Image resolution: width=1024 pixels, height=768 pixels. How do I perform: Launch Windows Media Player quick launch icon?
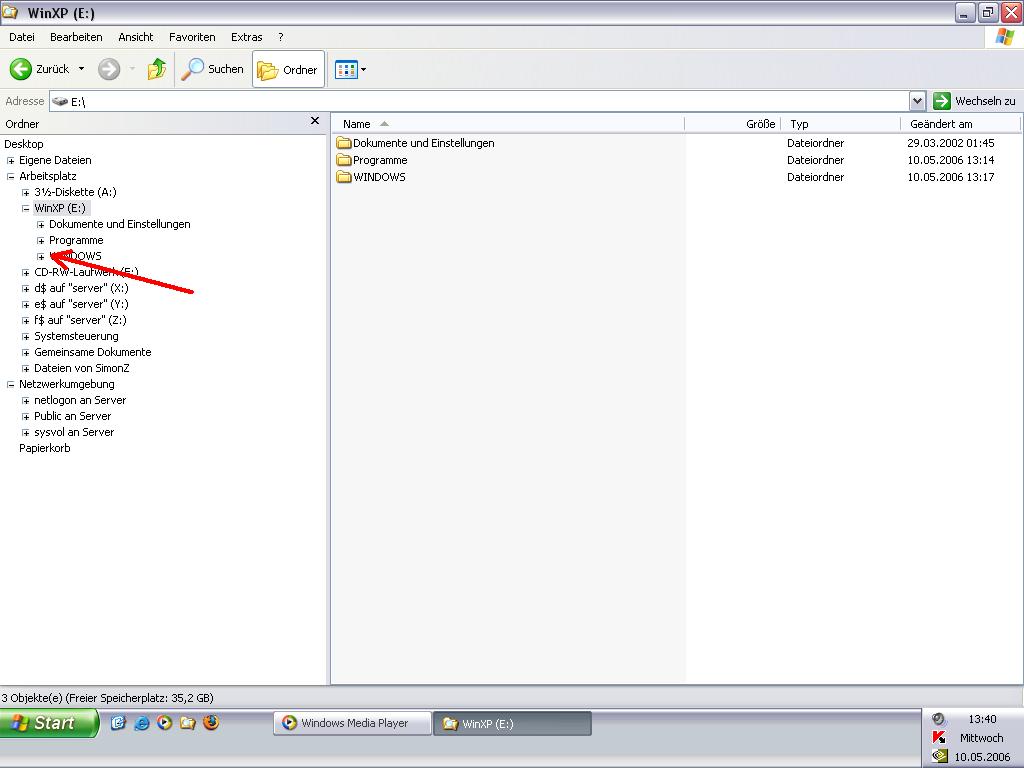(x=165, y=723)
